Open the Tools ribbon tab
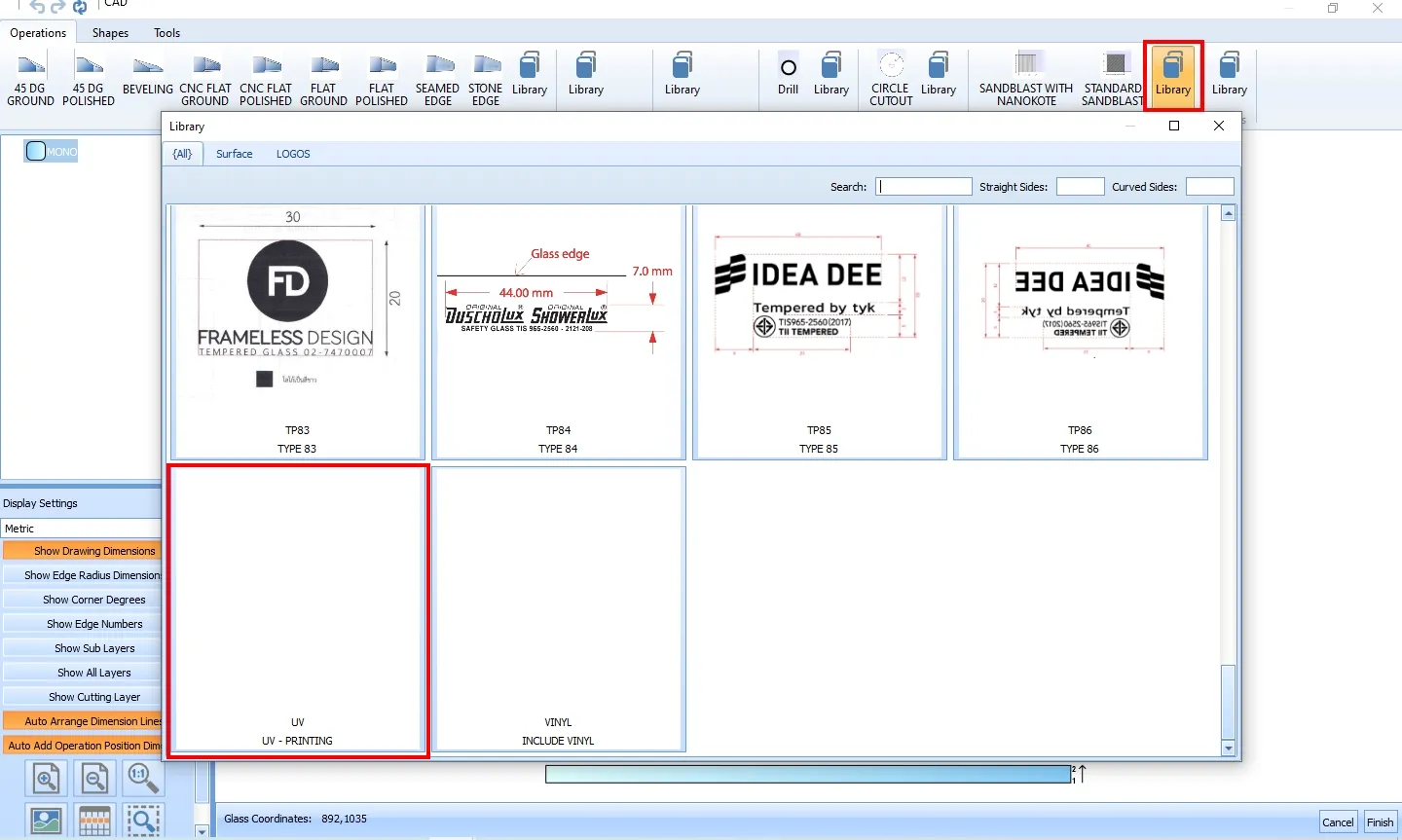The image size is (1402, 840). [x=166, y=33]
